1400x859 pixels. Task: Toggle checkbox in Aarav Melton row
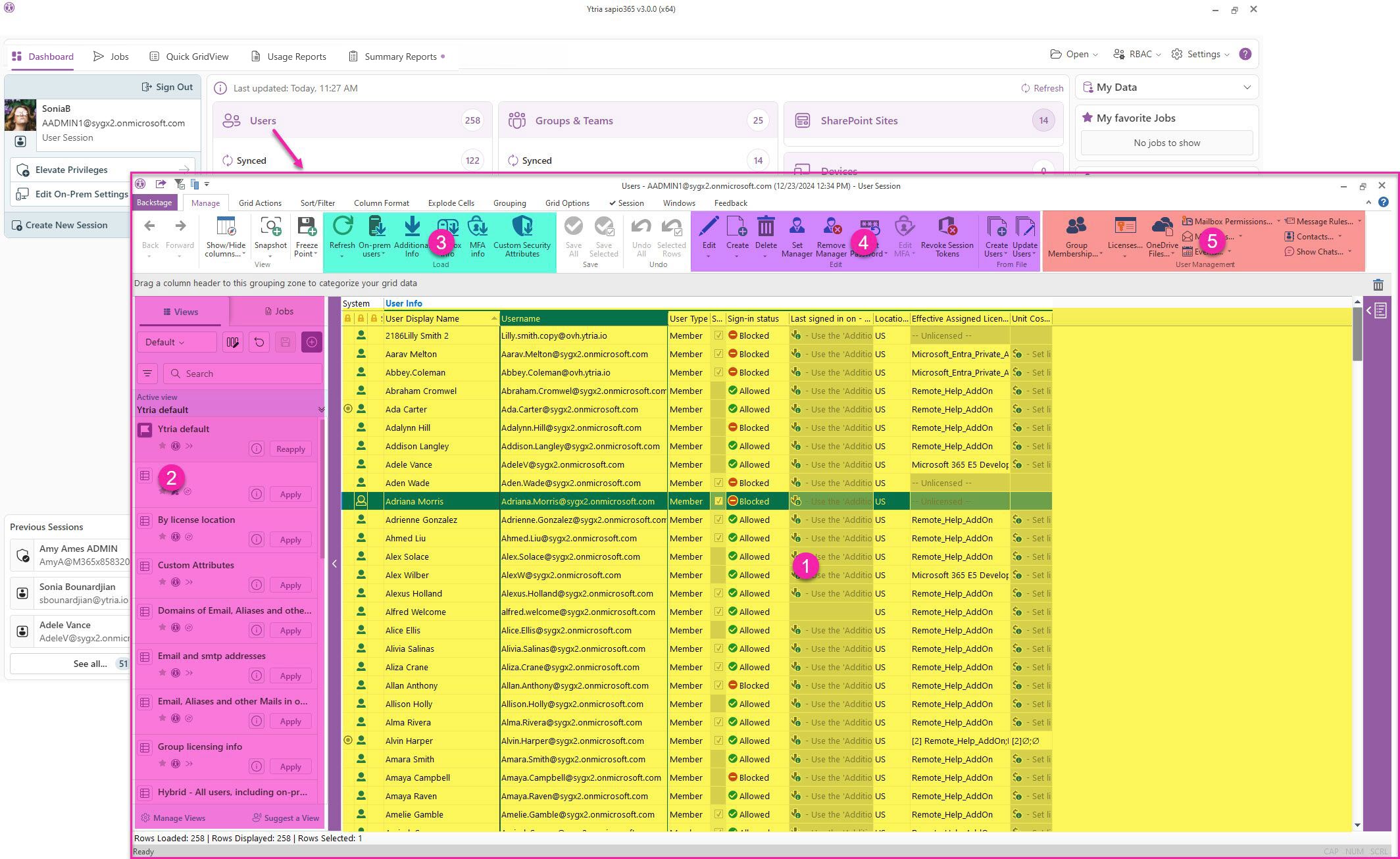tap(718, 354)
